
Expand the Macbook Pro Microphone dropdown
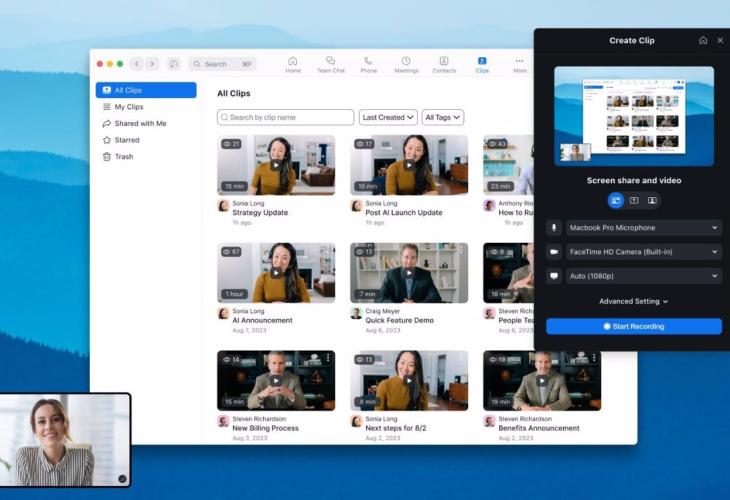[643, 228]
